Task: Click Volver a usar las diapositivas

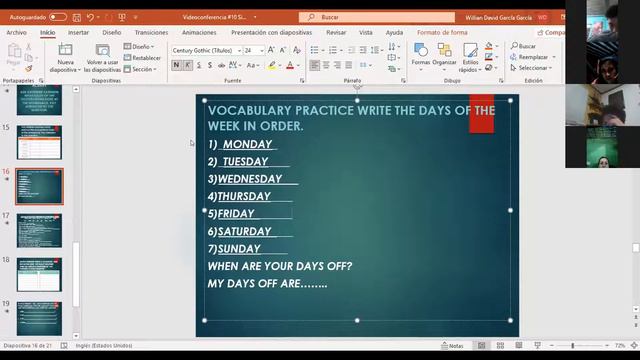Action: 102,58
